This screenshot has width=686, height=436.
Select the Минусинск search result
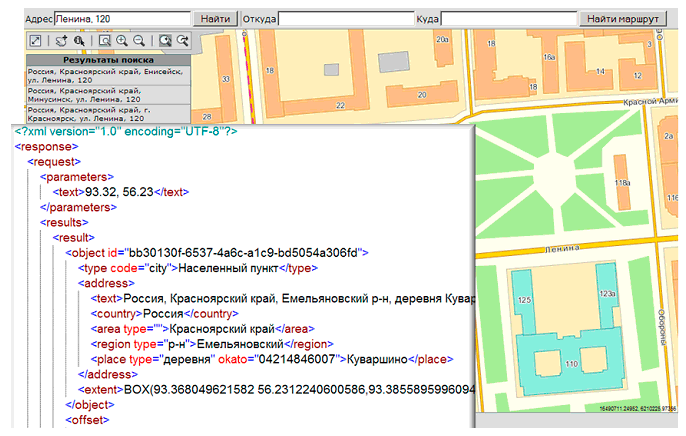click(x=106, y=95)
